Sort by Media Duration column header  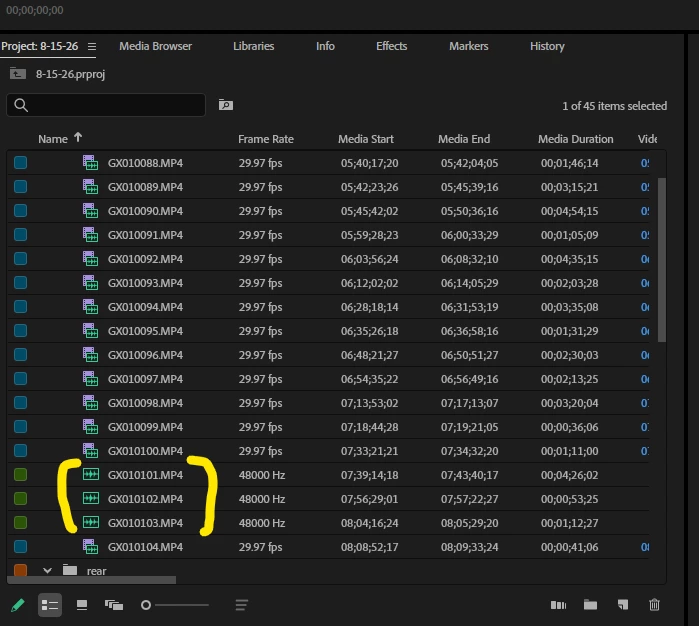point(576,139)
